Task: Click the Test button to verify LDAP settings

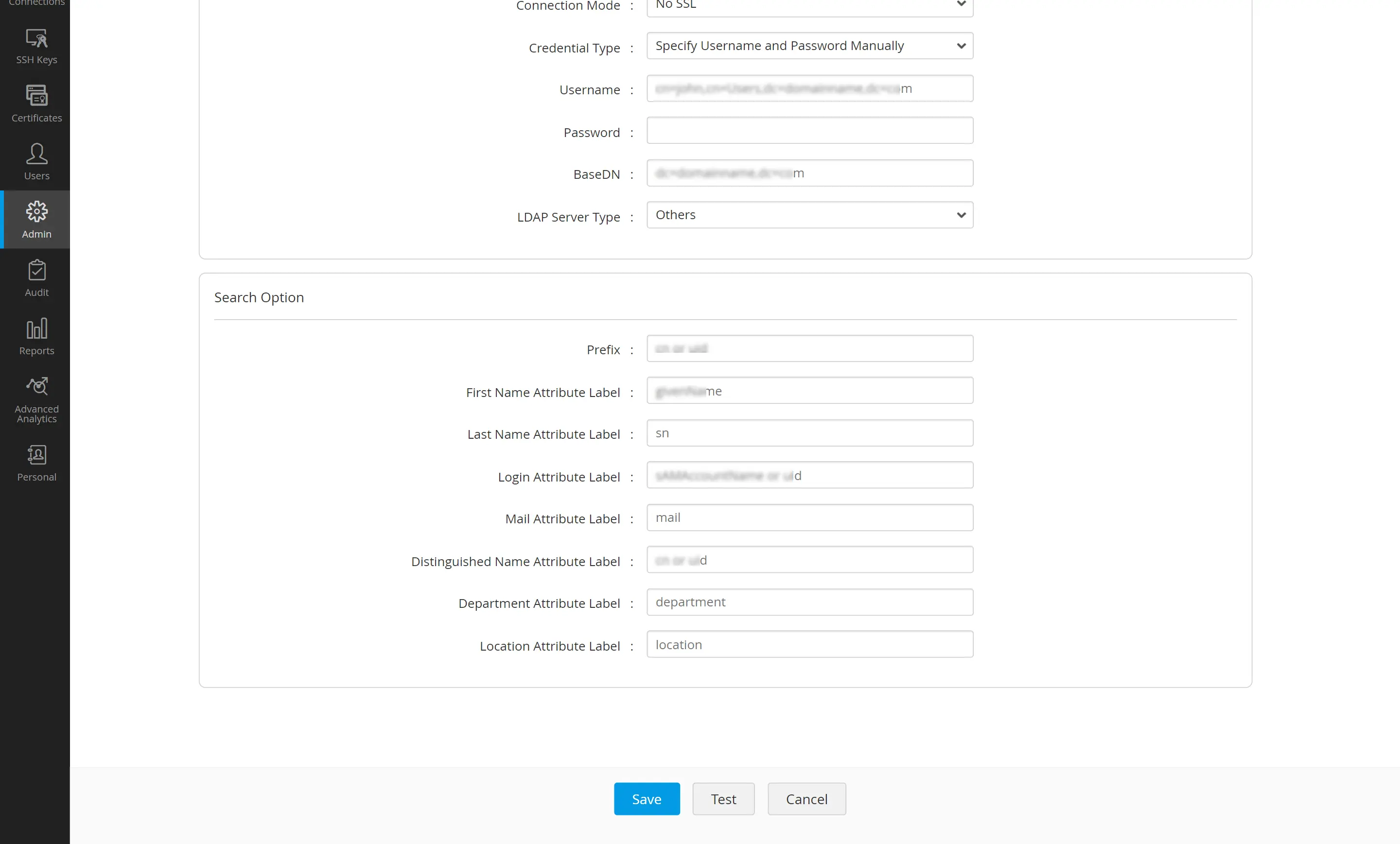Action: point(723,798)
